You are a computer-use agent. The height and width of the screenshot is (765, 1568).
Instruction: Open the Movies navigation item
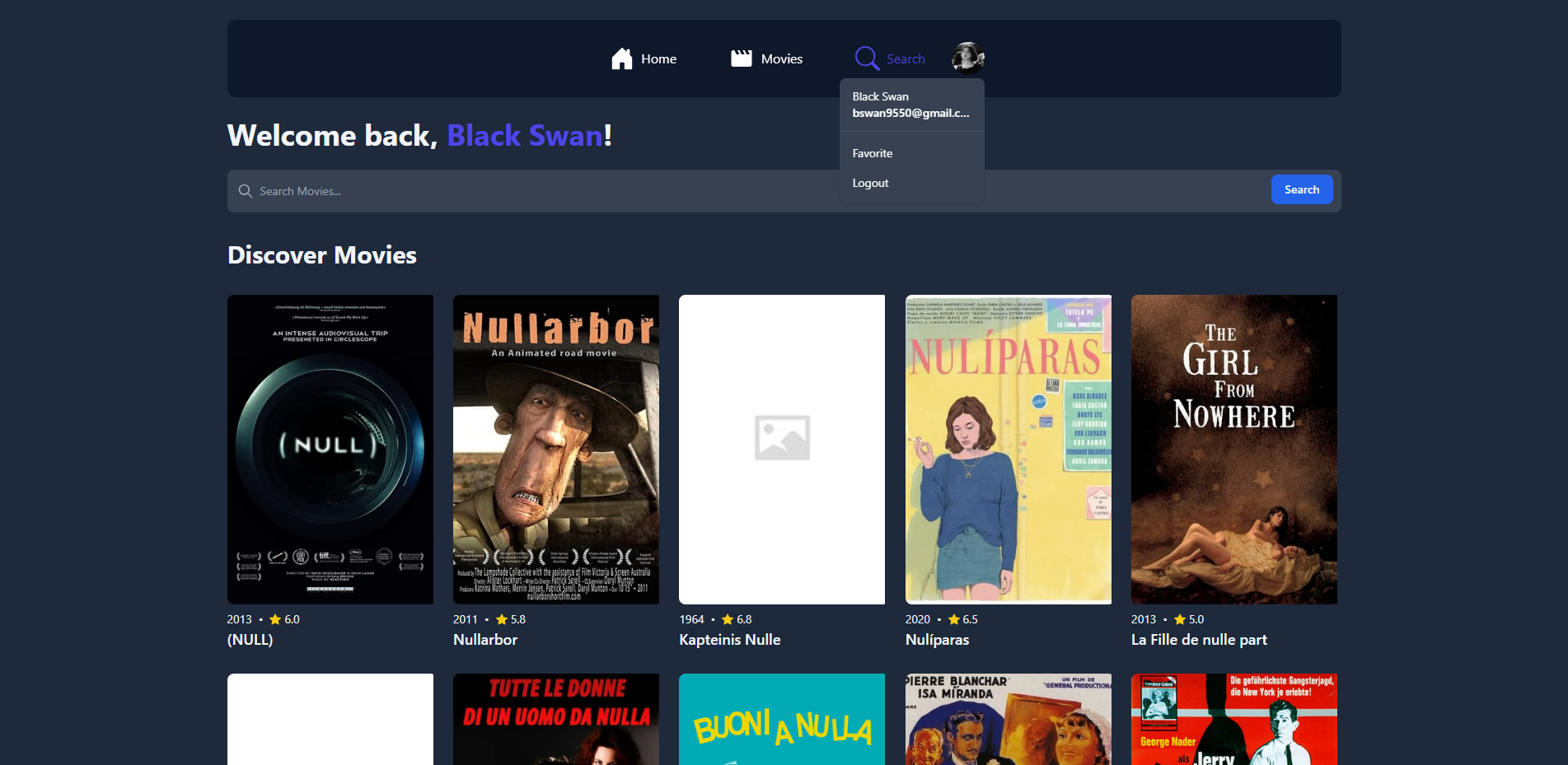pyautogui.click(x=766, y=58)
